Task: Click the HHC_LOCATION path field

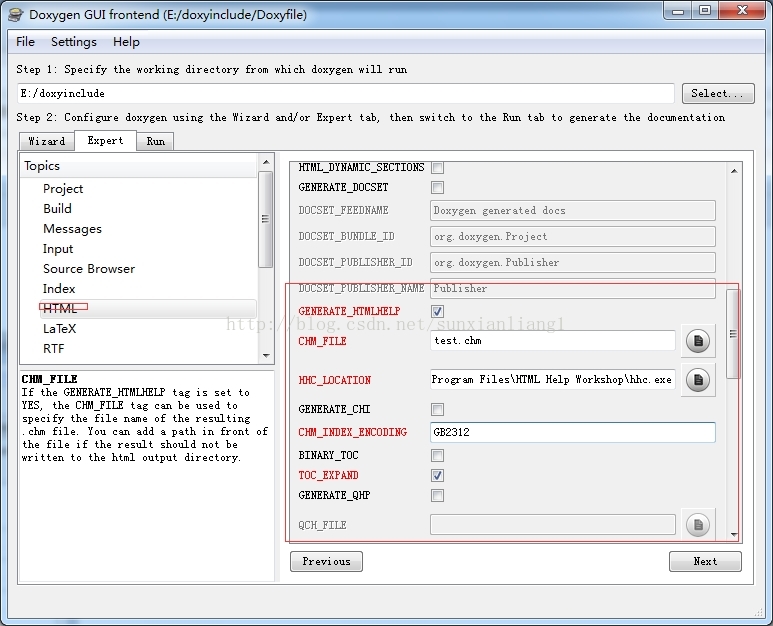Action: coord(553,380)
